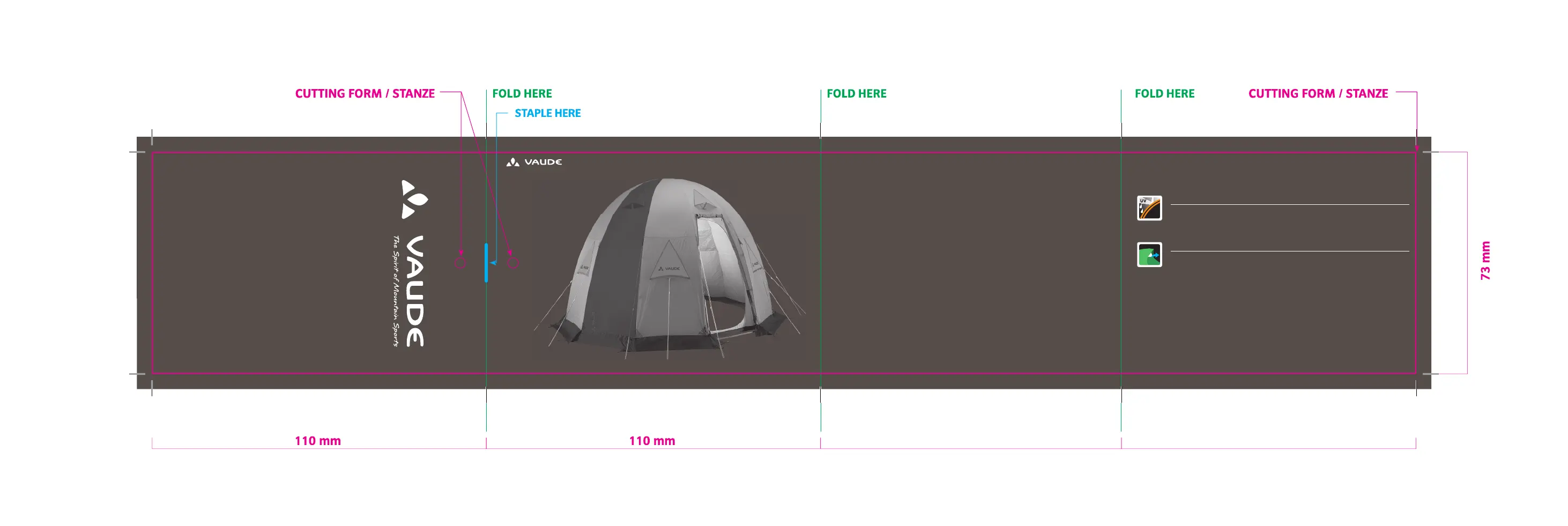Select the "73 mm" height dimension label
The image size is (1568, 526).
[x=1485, y=261]
